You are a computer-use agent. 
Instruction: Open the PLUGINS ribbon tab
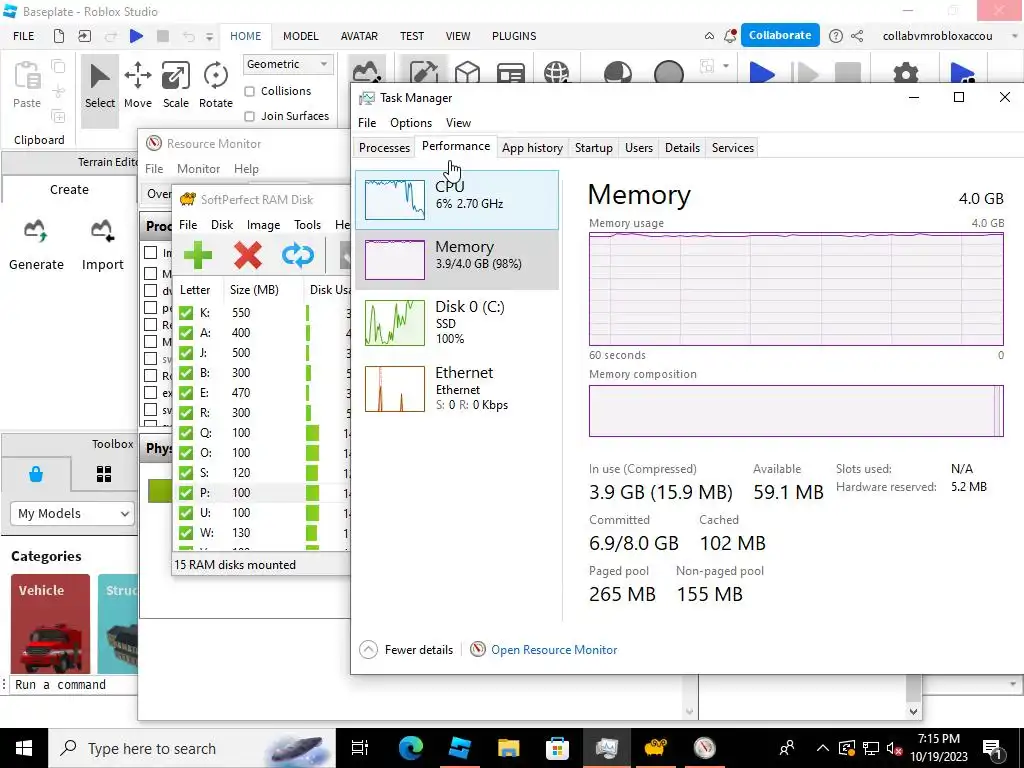click(514, 36)
